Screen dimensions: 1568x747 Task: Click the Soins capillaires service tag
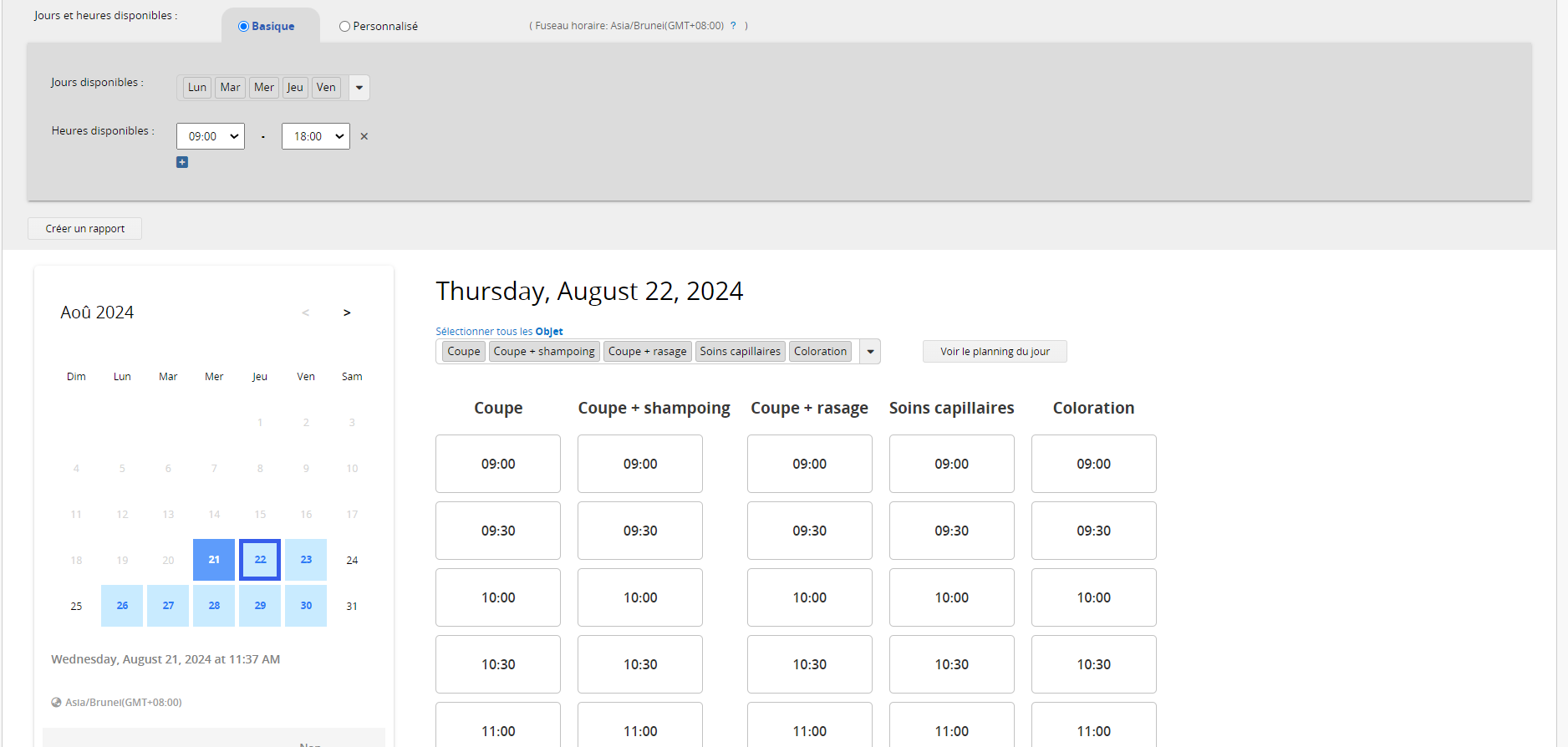[x=740, y=352]
